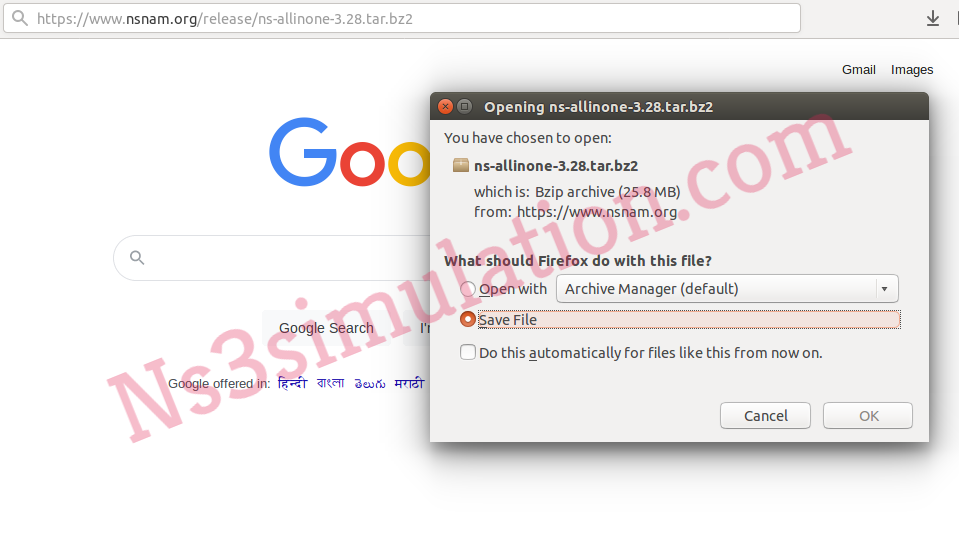Select the Open with radio button
959x539 pixels.
(x=468, y=289)
